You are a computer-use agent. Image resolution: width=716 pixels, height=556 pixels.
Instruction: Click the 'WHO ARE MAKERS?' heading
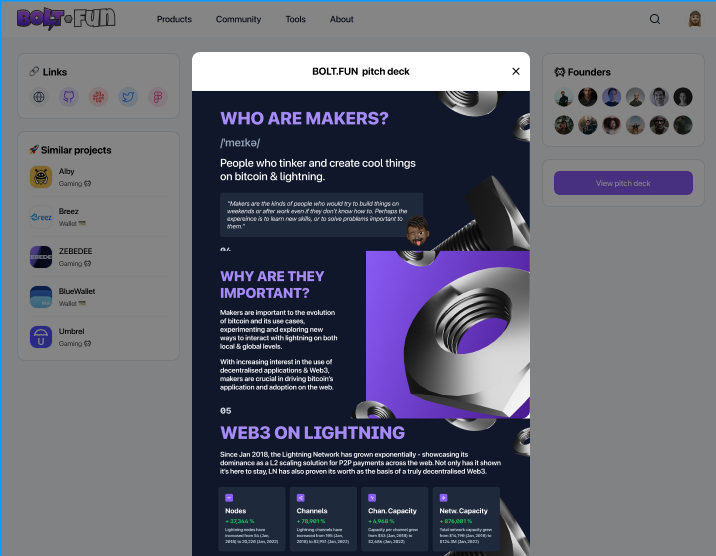304,118
